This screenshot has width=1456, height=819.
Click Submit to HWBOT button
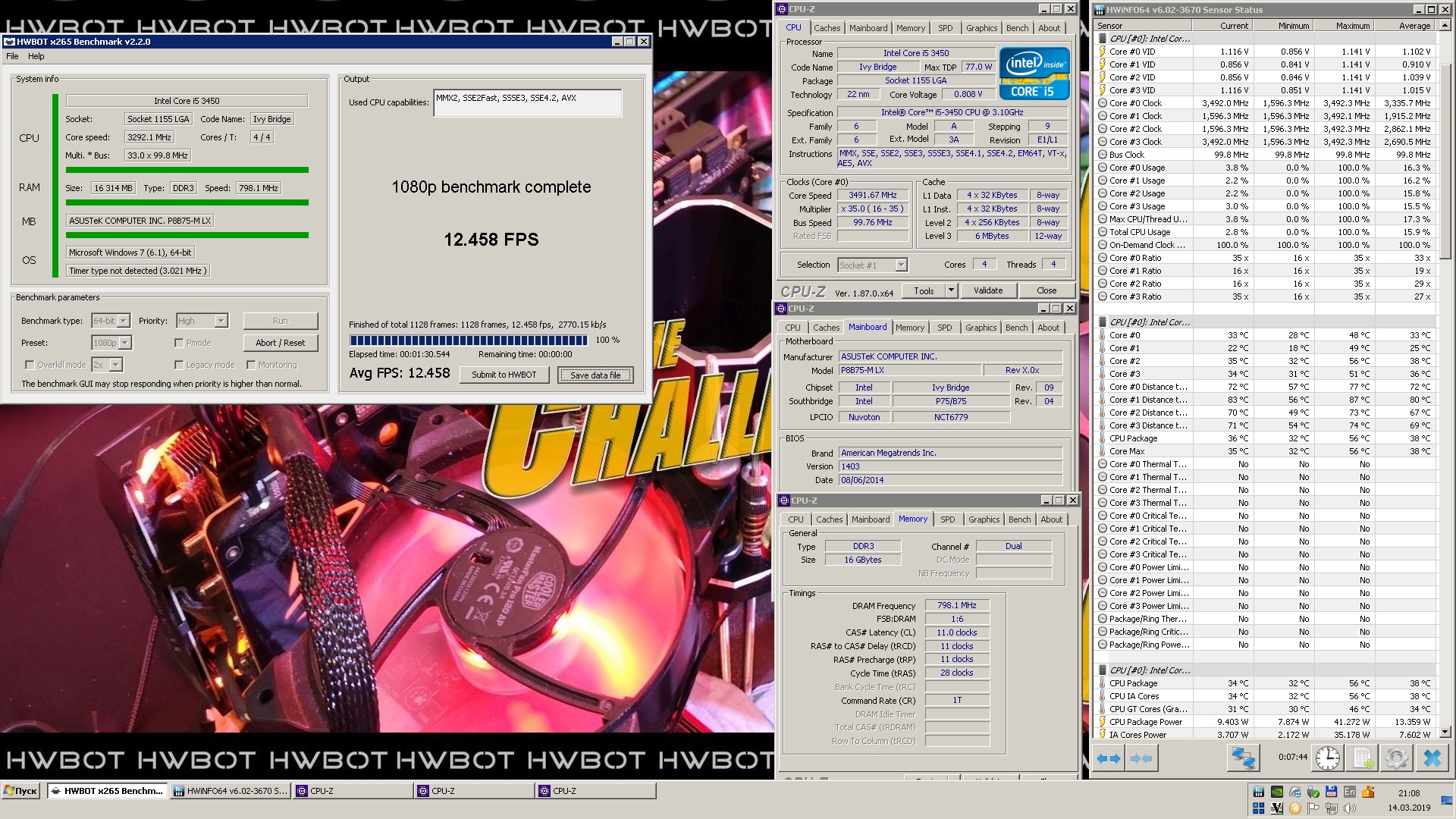point(504,375)
